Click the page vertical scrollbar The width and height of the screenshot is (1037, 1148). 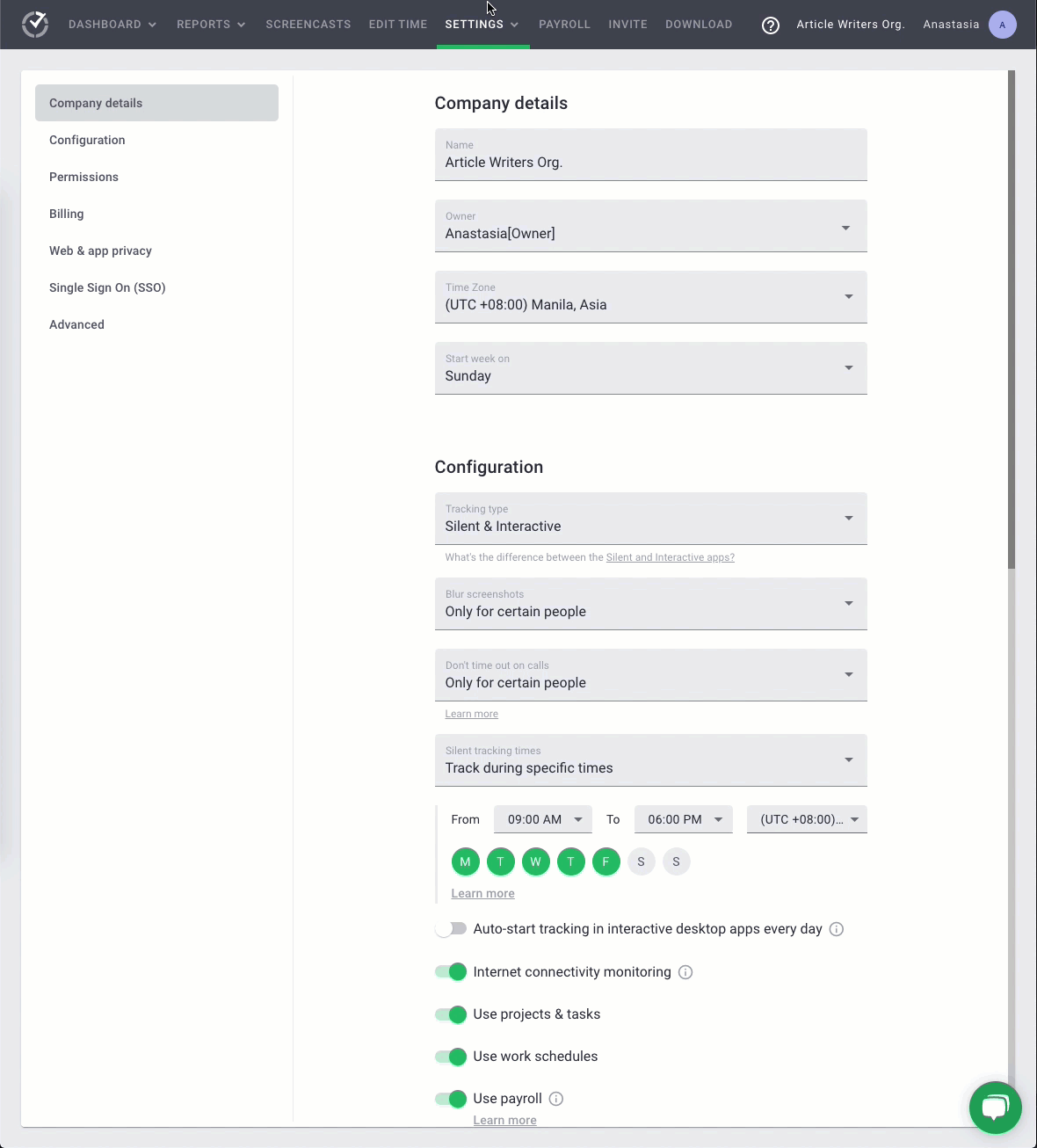[1012, 319]
